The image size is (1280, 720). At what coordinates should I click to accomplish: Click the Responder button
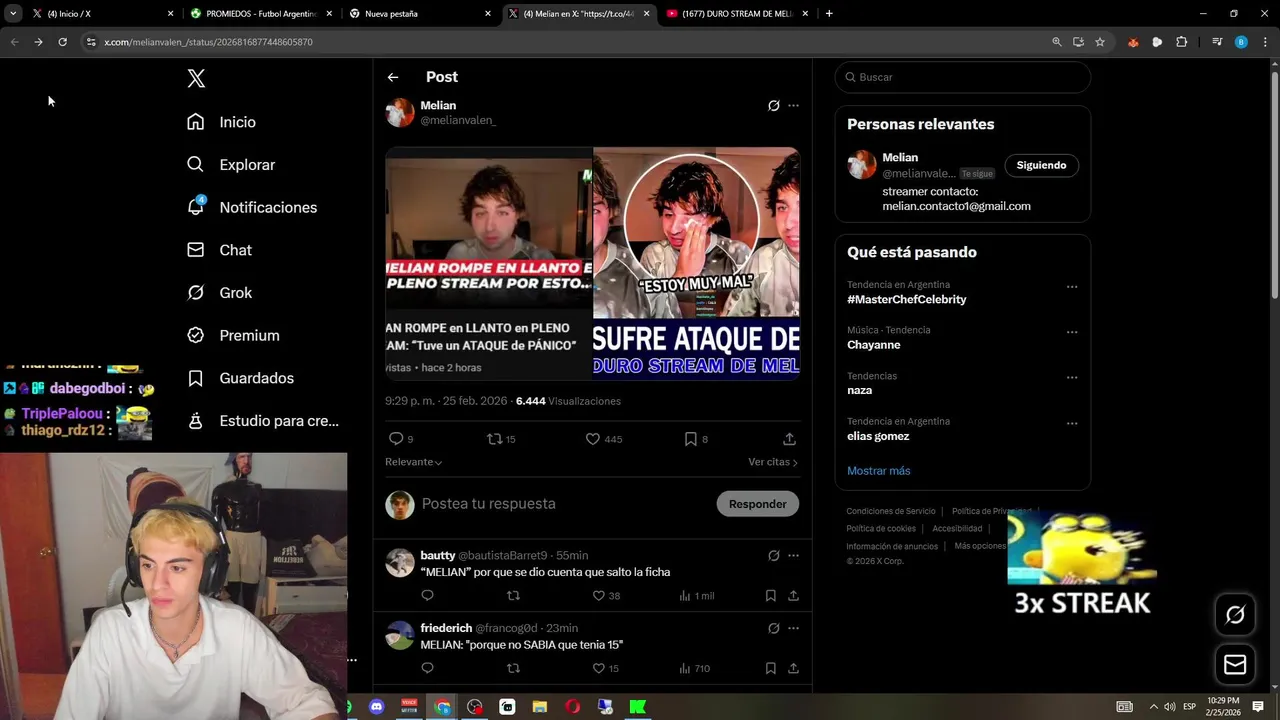[x=758, y=504]
